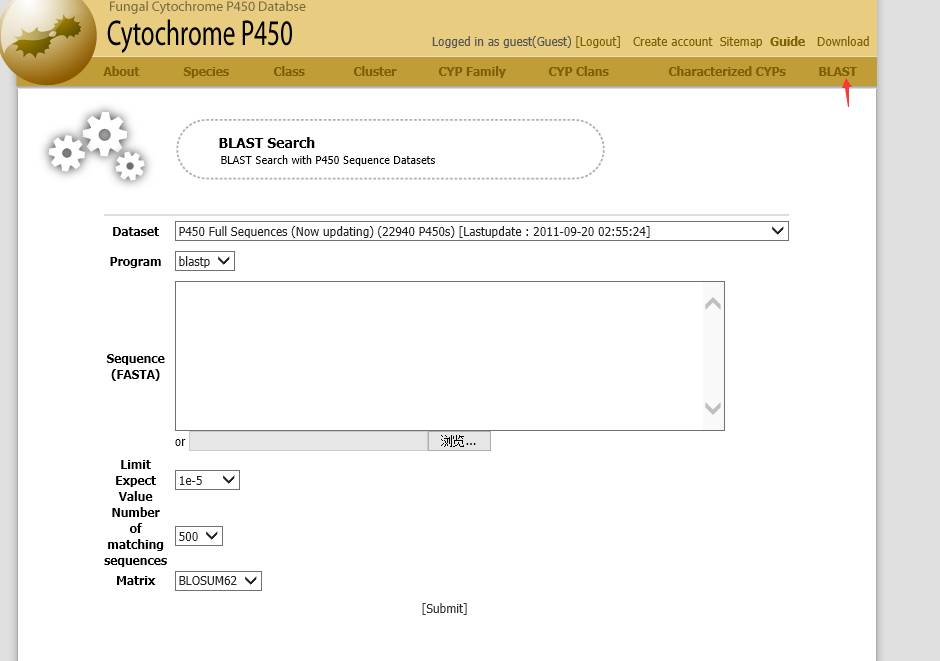940x661 pixels.
Task: Open the Guide link
Action: [787, 42]
